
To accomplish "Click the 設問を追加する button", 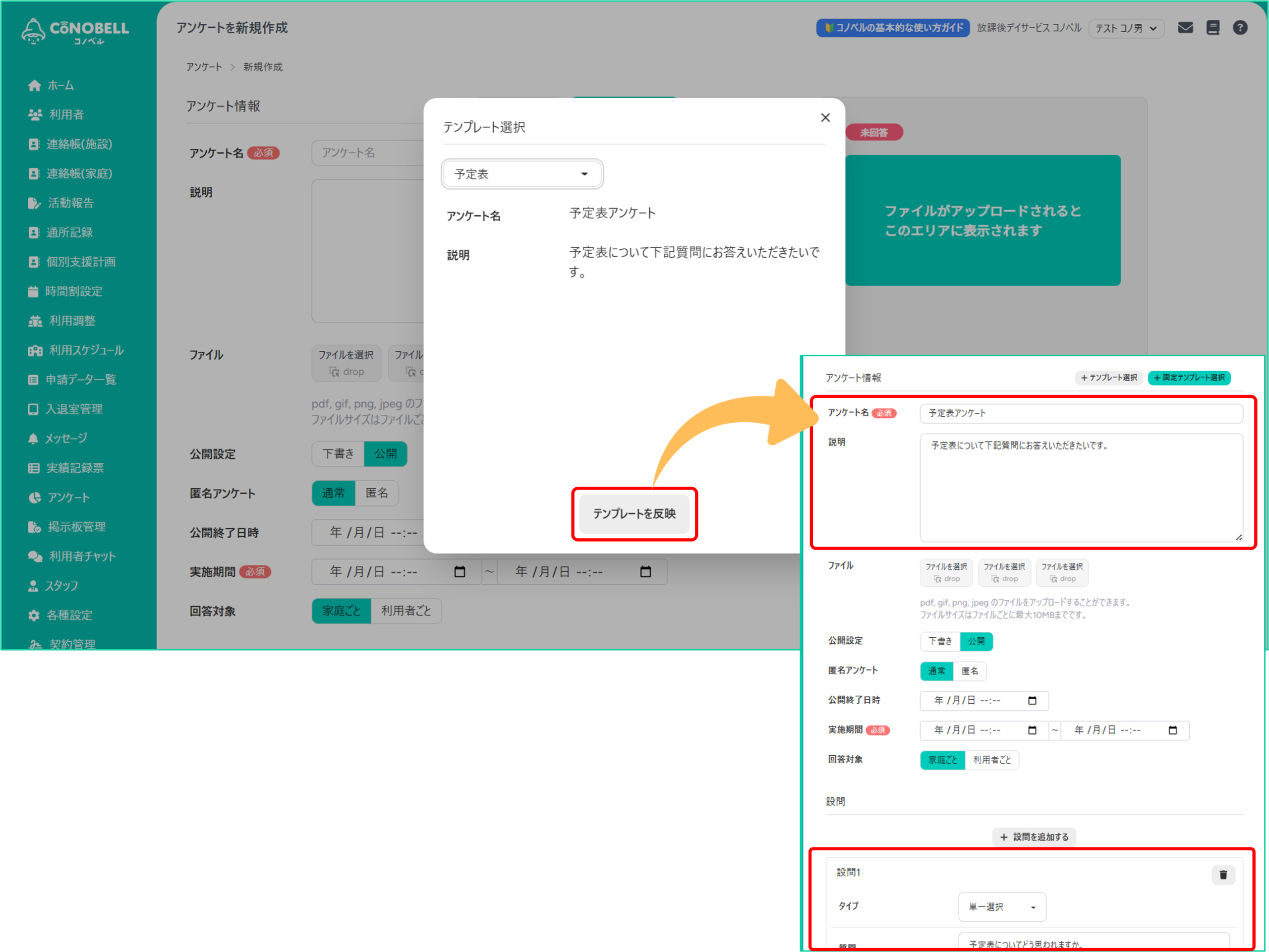I will pos(1034,837).
